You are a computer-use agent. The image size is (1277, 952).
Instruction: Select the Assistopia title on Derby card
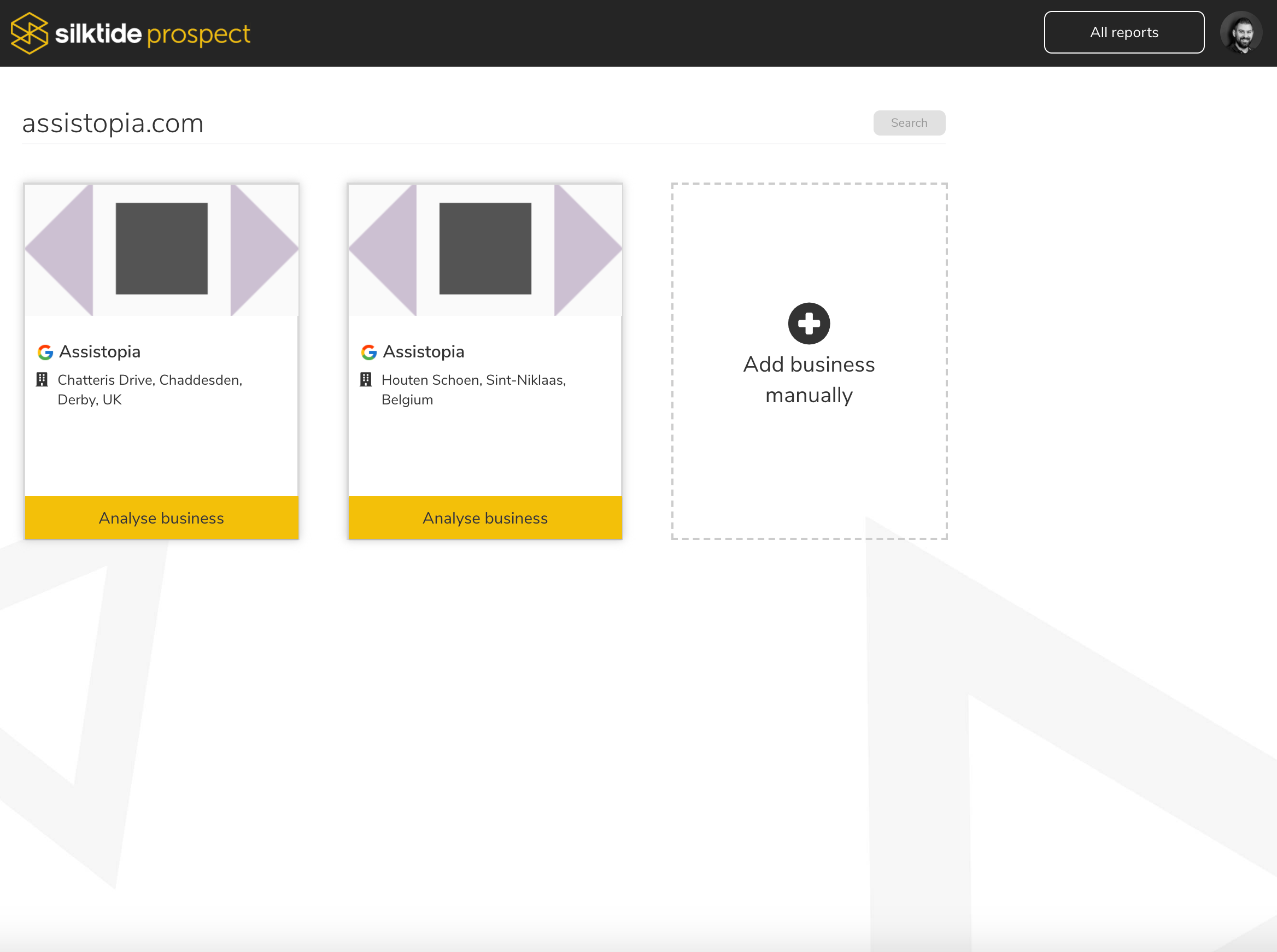click(x=99, y=351)
